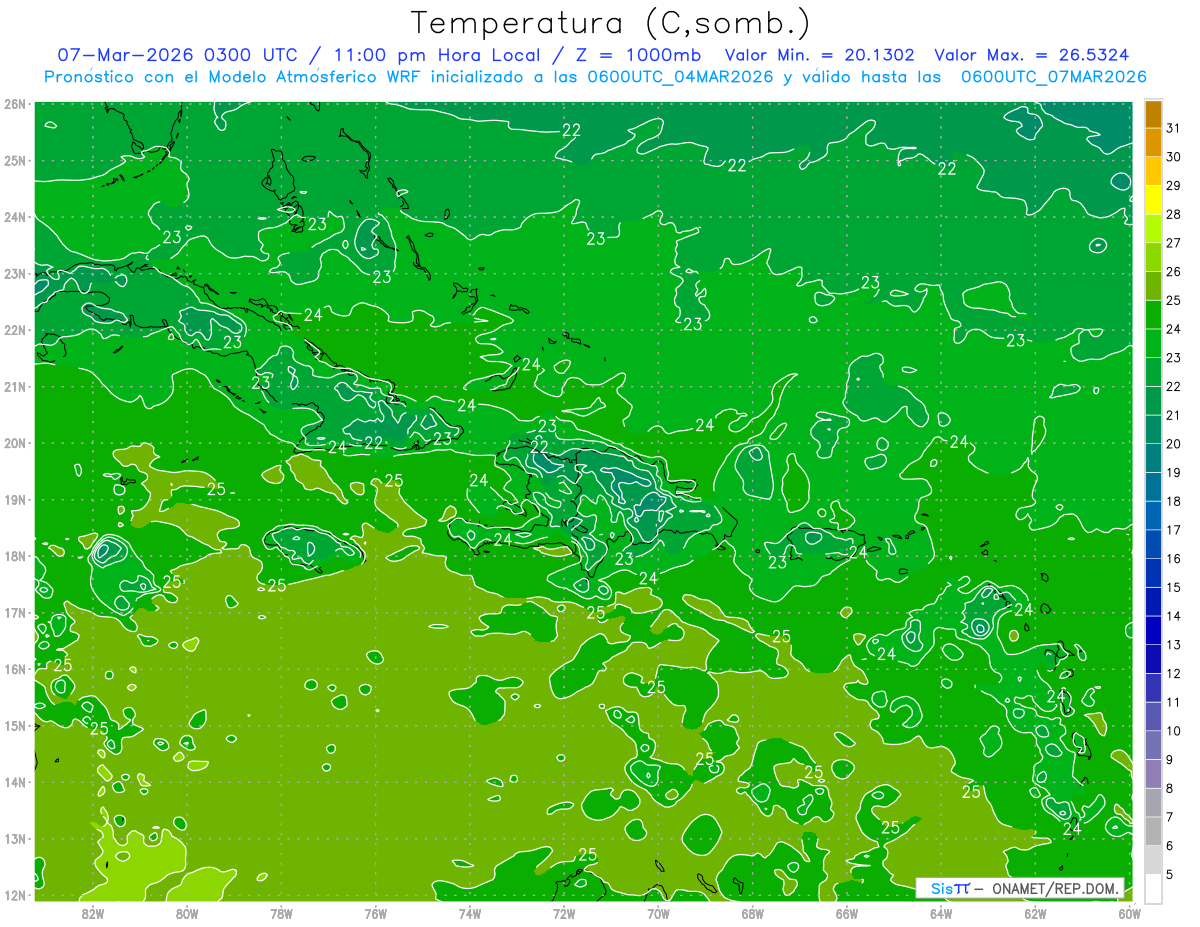Click the 62W longitude label

[x=1035, y=913]
